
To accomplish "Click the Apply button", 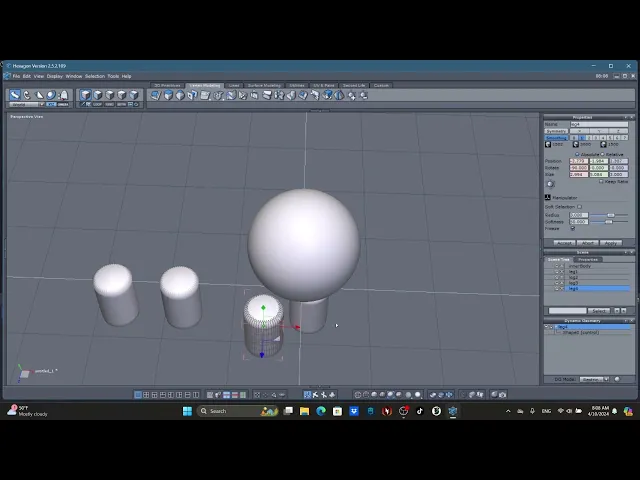I will coord(611,243).
